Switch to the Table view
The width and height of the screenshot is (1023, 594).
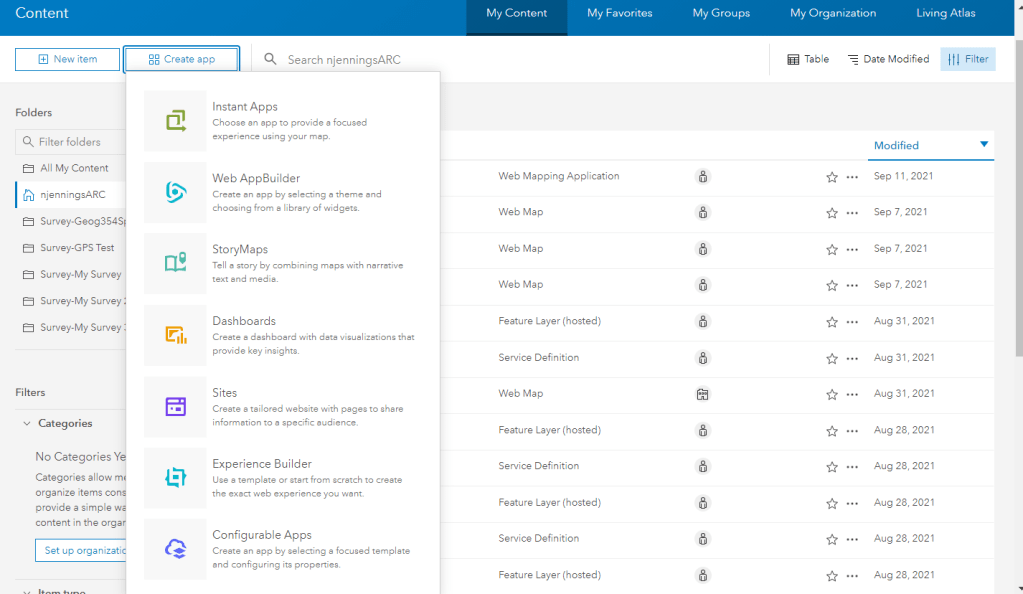point(808,59)
